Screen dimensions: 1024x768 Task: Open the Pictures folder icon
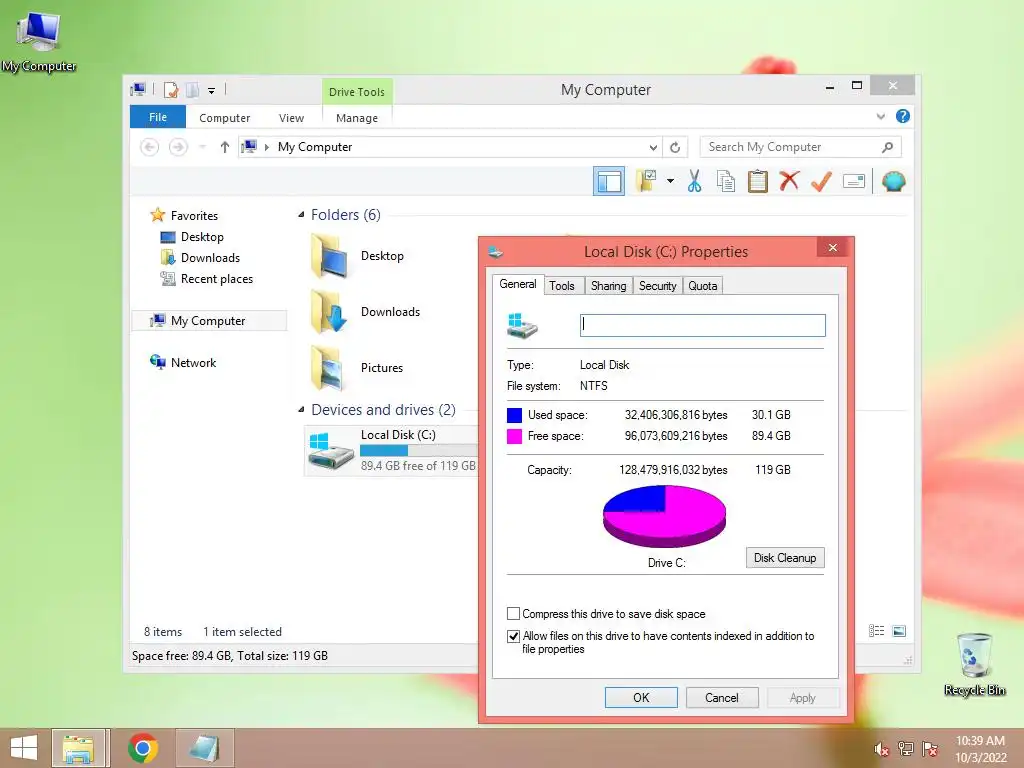pyautogui.click(x=328, y=368)
